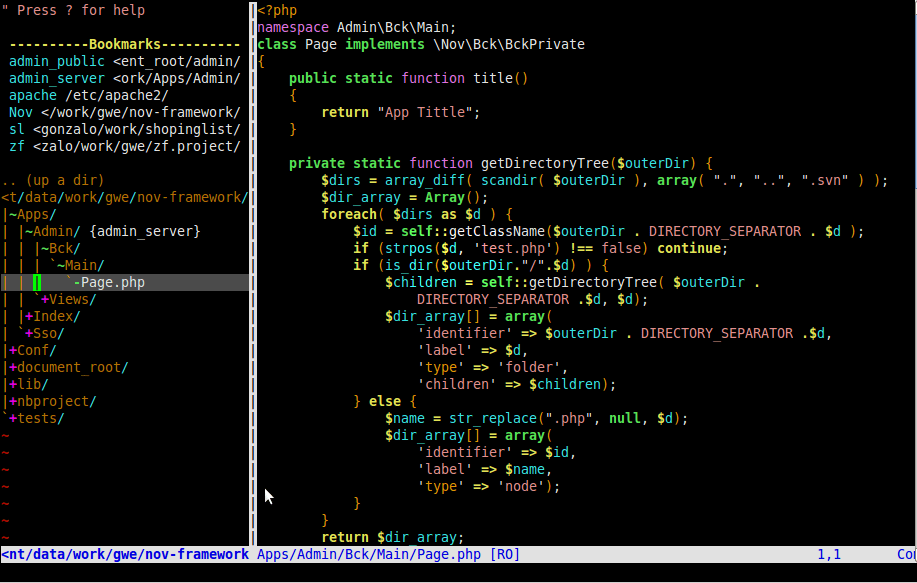Click the 'Press ? for help' line
Screen dimensions: 917x583
tap(73, 10)
